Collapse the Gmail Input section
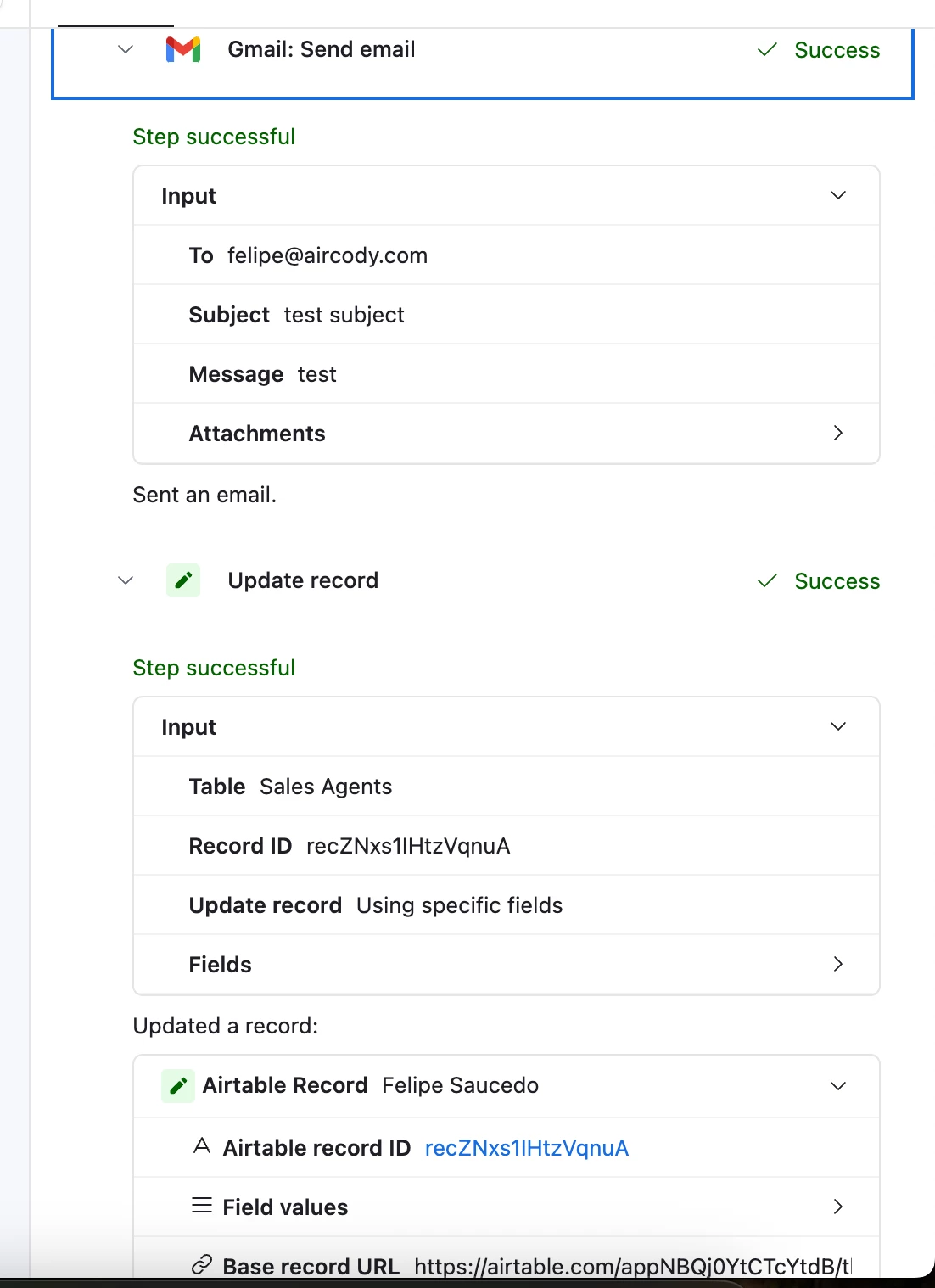The height and width of the screenshot is (1288, 935). pos(838,196)
